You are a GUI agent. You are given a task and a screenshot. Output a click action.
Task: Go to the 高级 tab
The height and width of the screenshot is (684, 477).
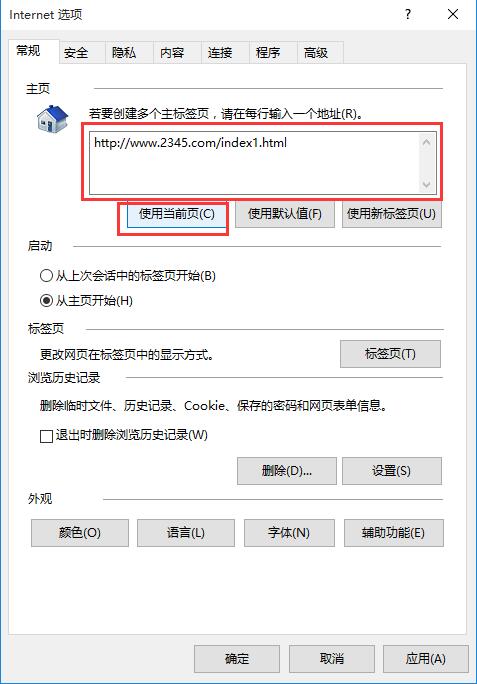tap(316, 53)
